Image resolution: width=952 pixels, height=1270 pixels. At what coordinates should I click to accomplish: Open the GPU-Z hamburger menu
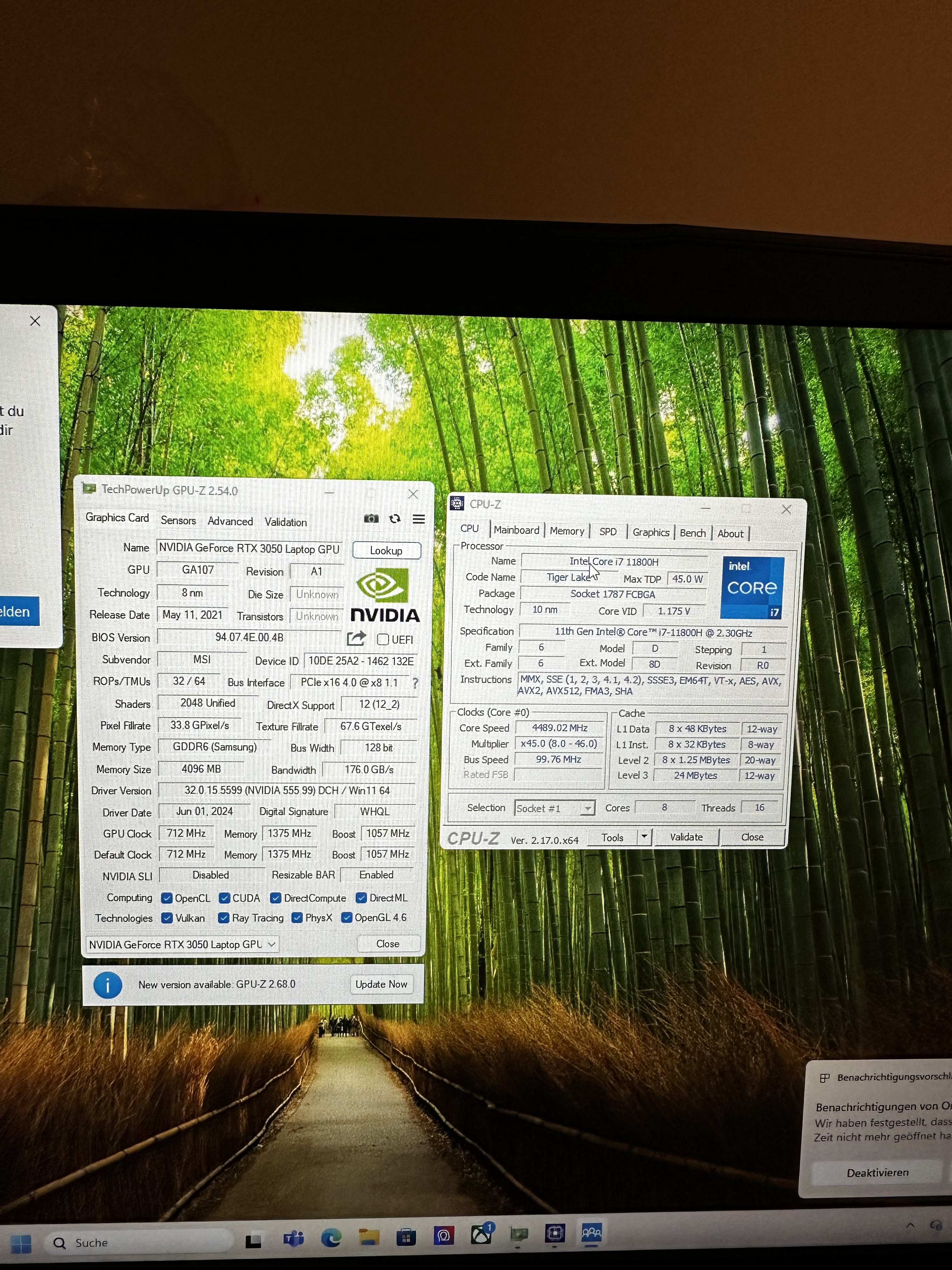(x=419, y=519)
